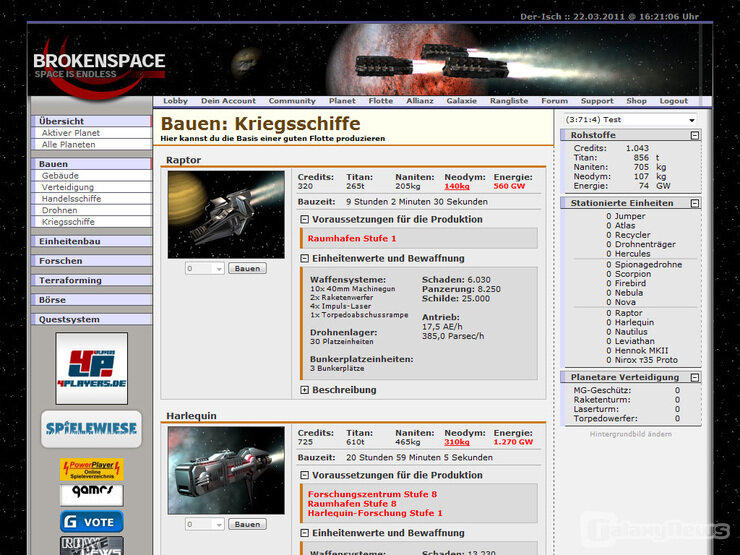Click Forschungszentrum Stufe 8 requirement
This screenshot has height=555, width=740.
tap(372, 494)
